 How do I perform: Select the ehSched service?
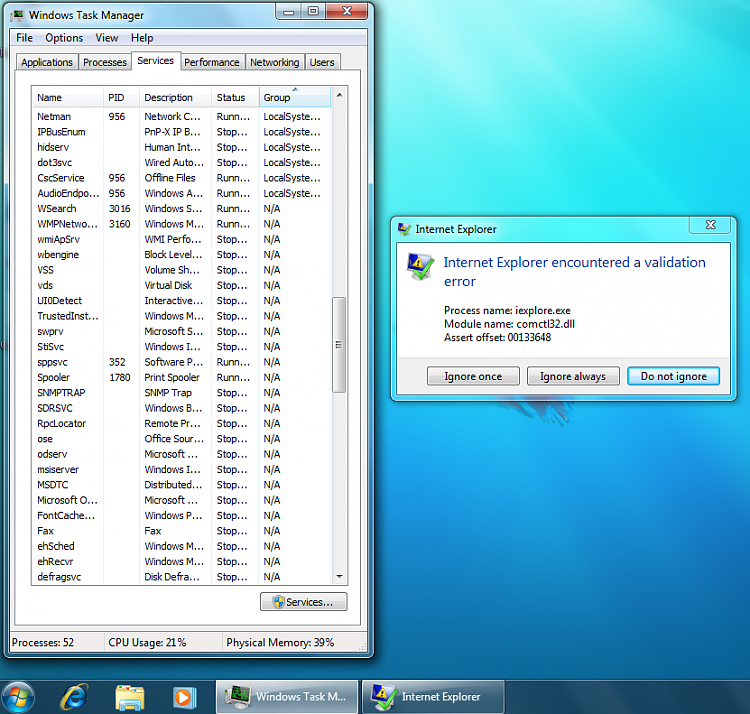182,546
